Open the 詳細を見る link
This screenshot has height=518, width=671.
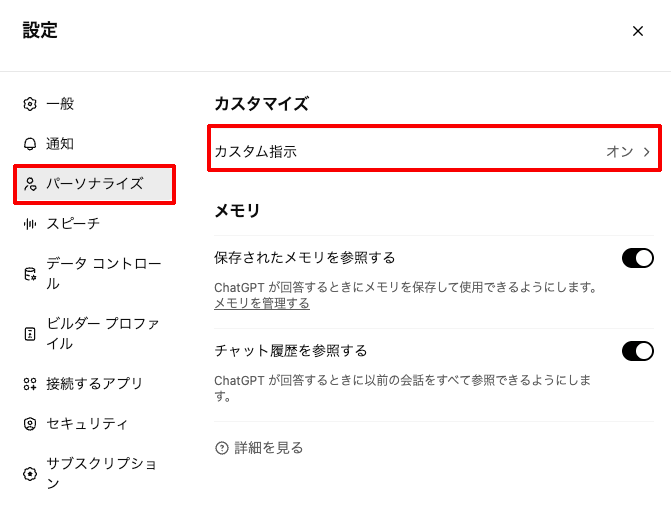pos(268,448)
